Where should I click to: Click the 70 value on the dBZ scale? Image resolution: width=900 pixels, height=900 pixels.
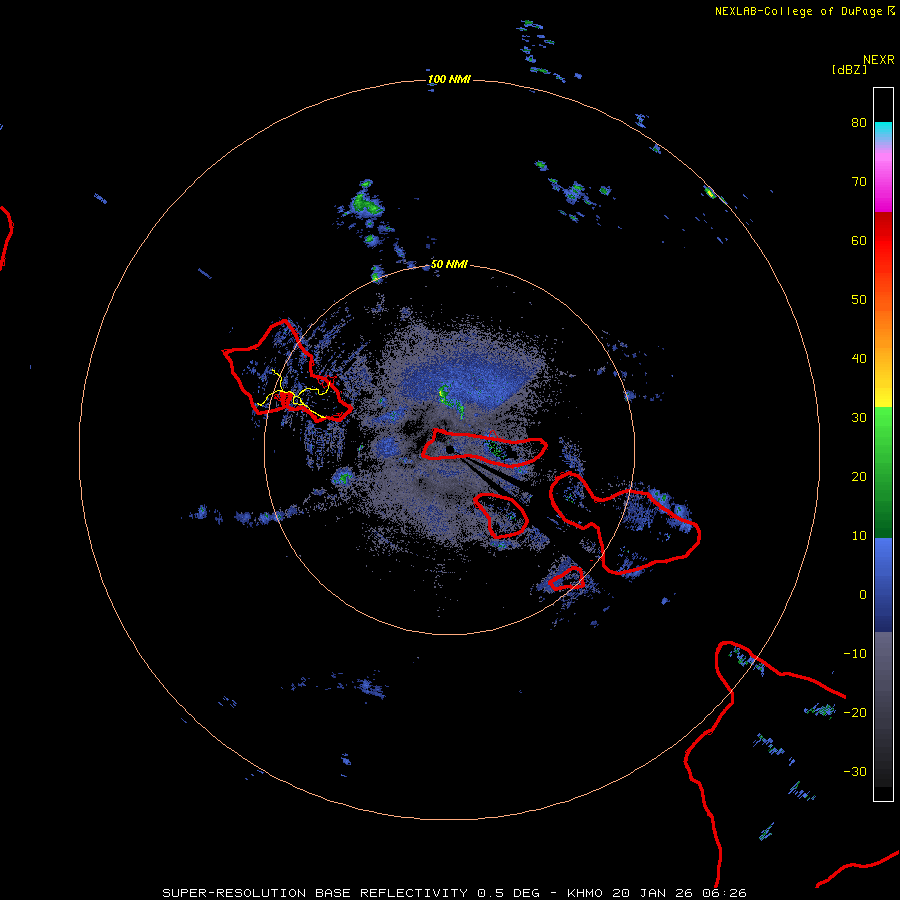(859, 182)
